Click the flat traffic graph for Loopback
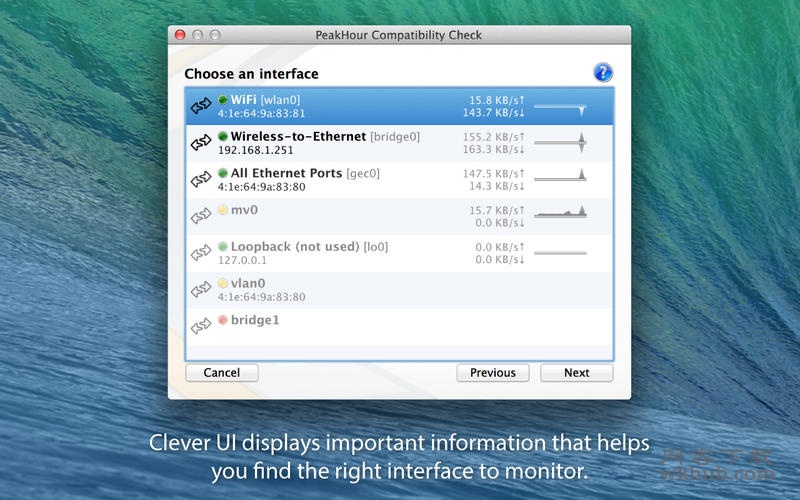Image resolution: width=800 pixels, height=500 pixels. (x=560, y=253)
